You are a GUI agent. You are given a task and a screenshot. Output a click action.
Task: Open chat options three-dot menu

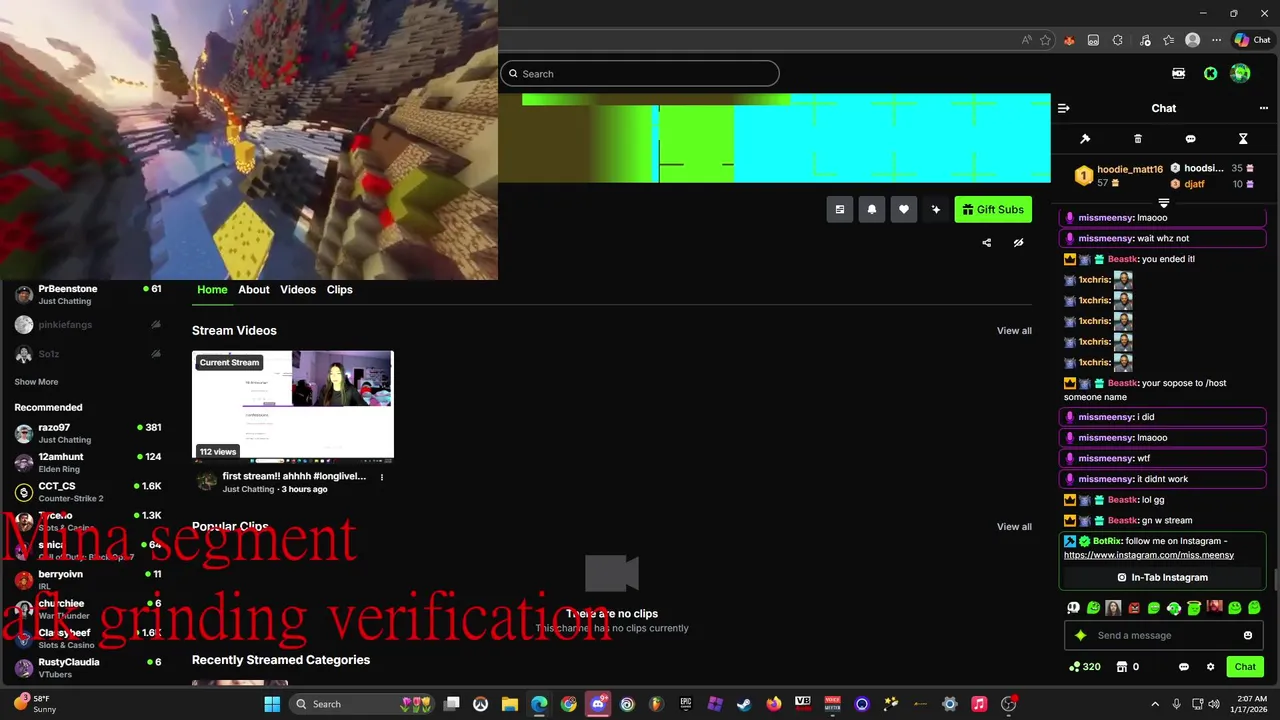click(1264, 108)
